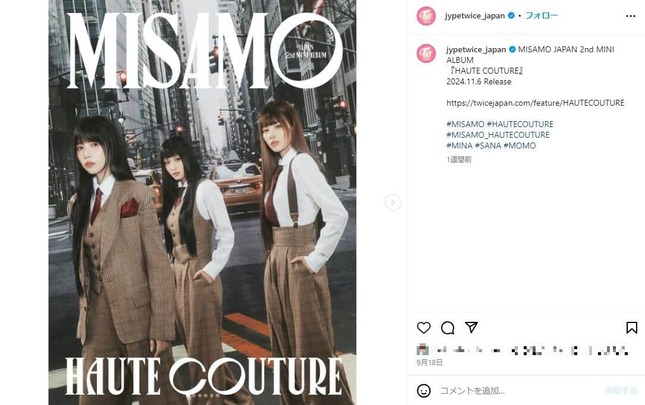Select the #MOMO hashtag
Image resolution: width=645 pixels, height=405 pixels.
click(x=520, y=145)
